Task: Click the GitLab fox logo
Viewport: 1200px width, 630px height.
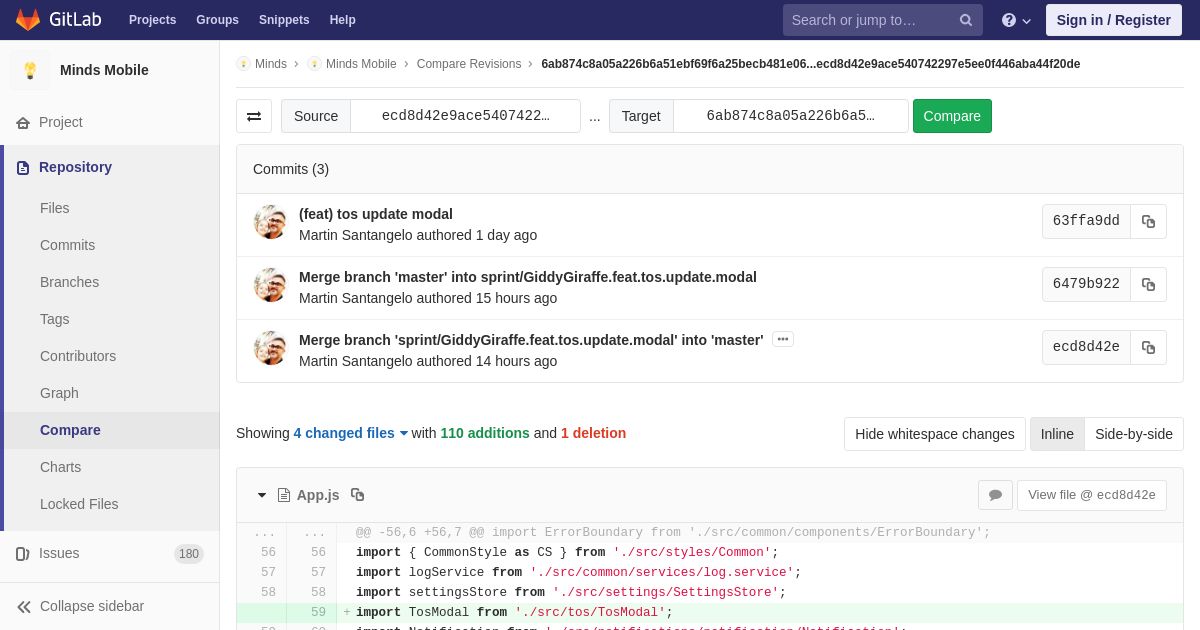Action: coord(28,20)
